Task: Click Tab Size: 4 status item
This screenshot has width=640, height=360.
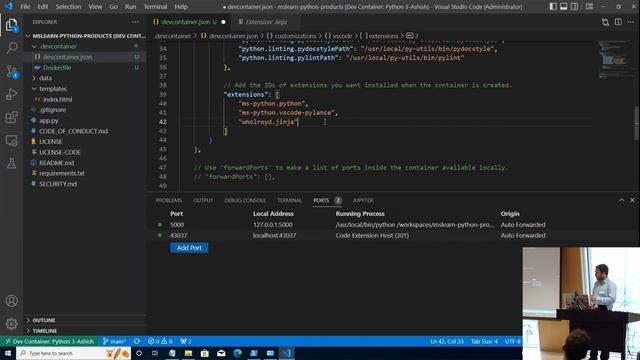Action: [x=484, y=341]
